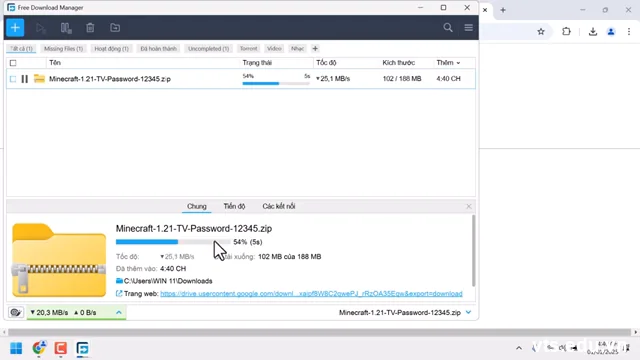This screenshot has height=360, width=640.
Task: Click the file name in bottom status bar
Action: [400, 313]
